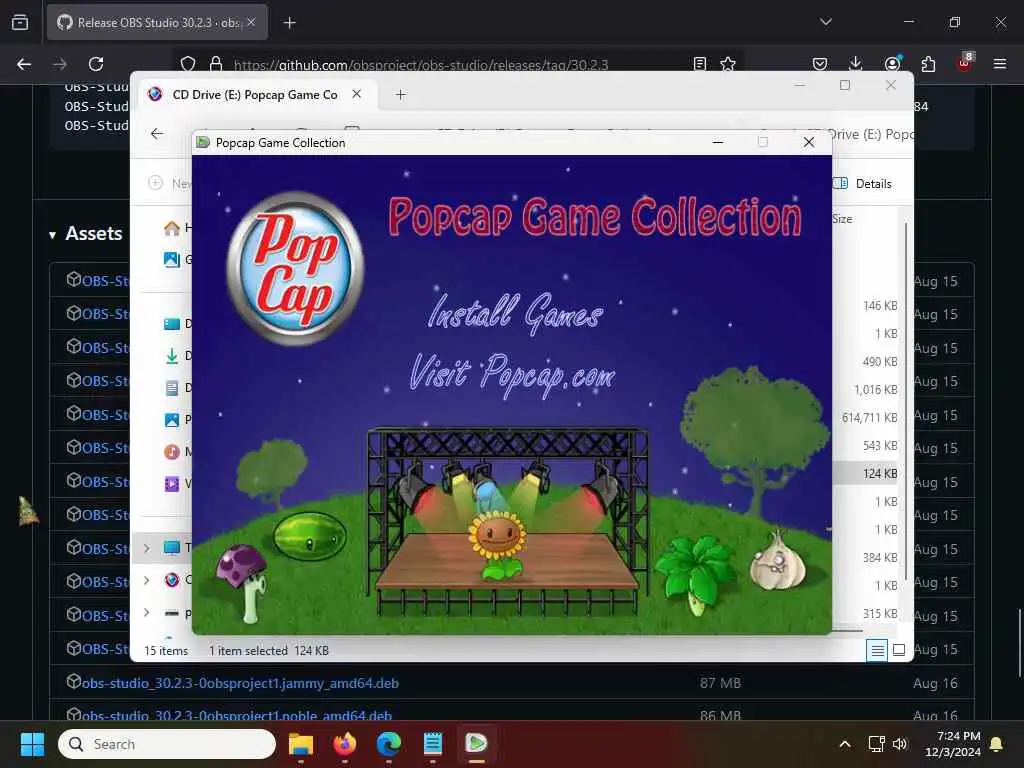
Task: Click the sunflower on the stage
Action: coord(498,543)
